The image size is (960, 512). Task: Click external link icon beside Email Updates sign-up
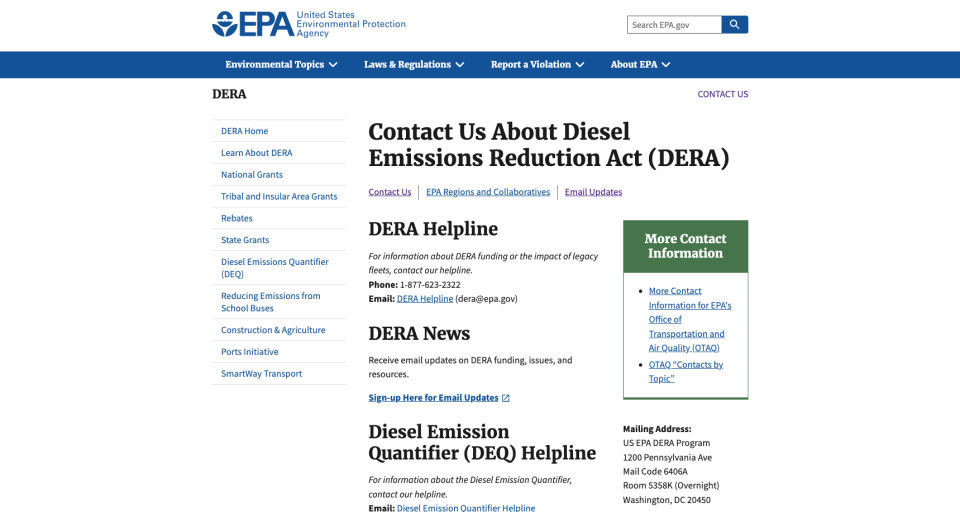click(x=506, y=398)
